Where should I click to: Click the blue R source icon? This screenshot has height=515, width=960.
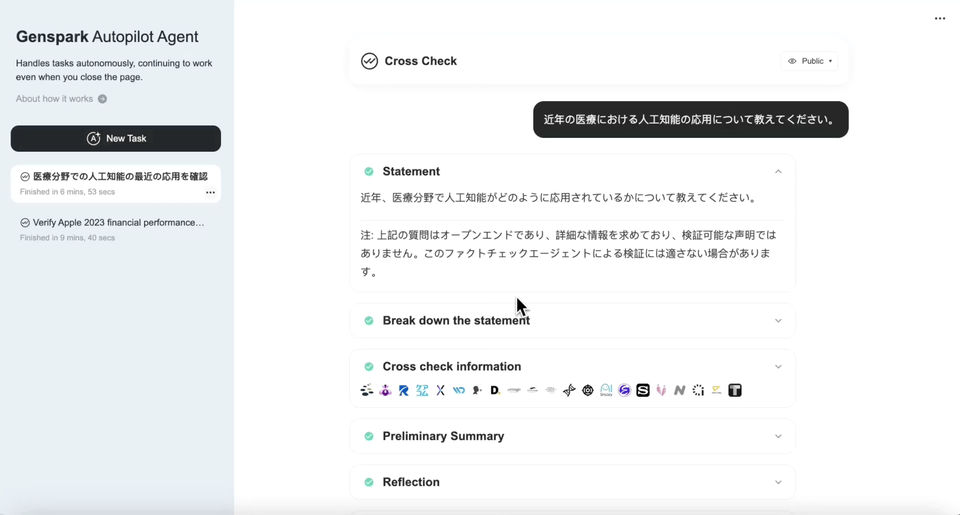[403, 390]
